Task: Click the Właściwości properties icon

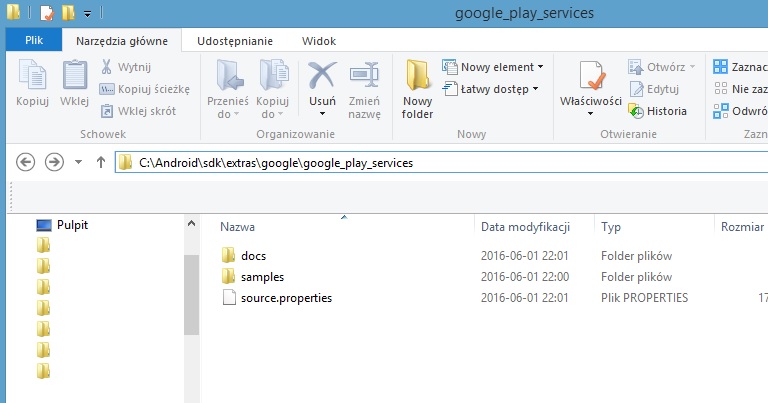Action: pos(592,76)
